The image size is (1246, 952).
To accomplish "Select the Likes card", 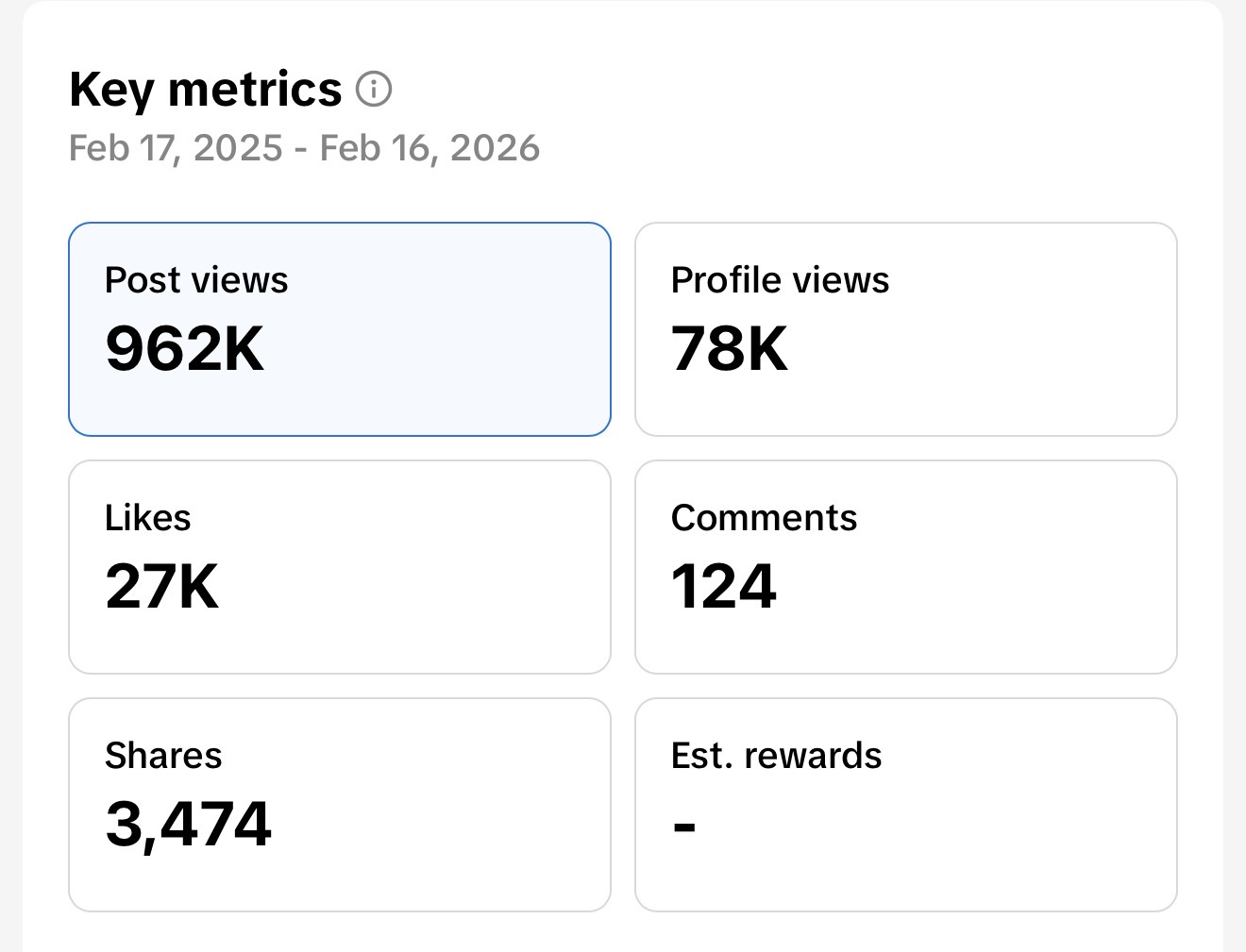I will [339, 566].
